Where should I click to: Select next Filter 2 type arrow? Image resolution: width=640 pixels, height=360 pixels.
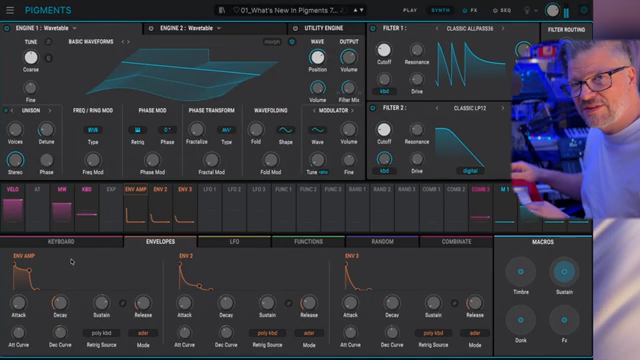[x=503, y=108]
